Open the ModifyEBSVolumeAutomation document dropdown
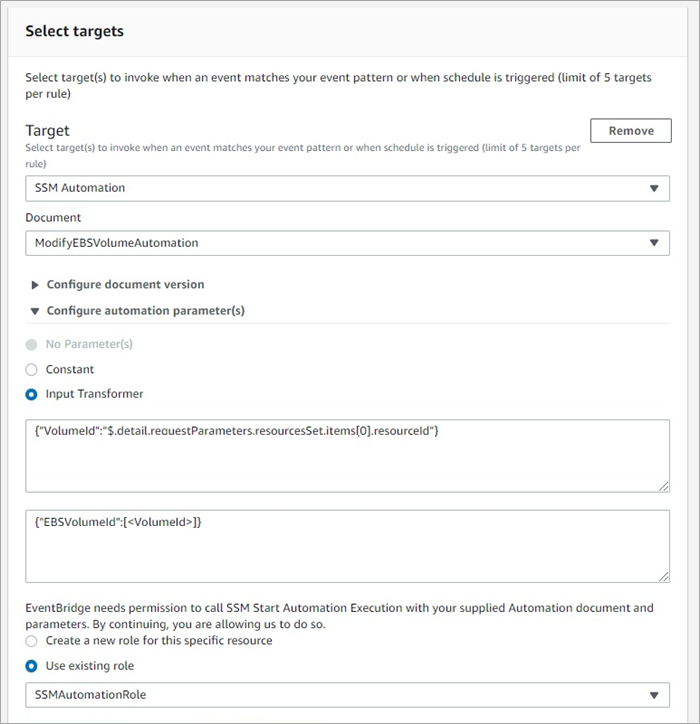Image resolution: width=700 pixels, height=724 pixels. 347,243
